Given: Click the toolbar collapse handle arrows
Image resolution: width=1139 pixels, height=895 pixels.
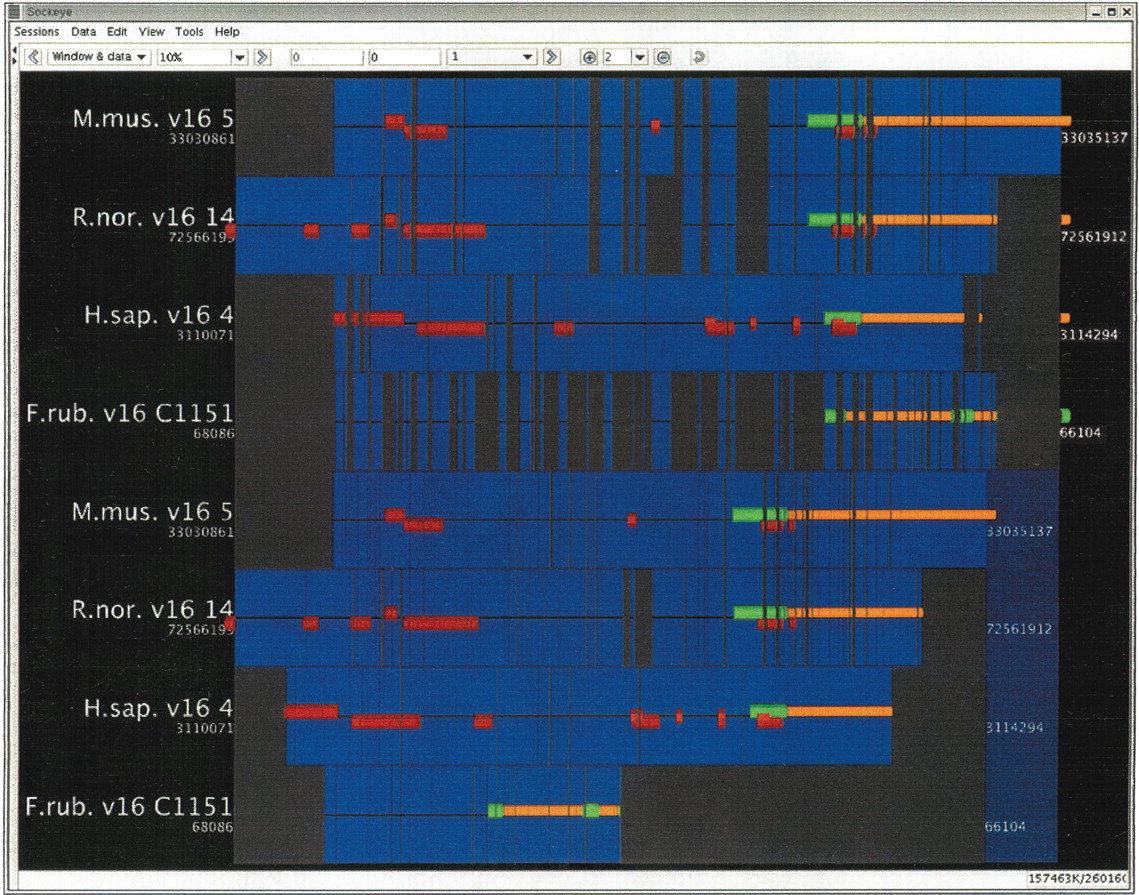Looking at the screenshot, I should pos(15,55).
